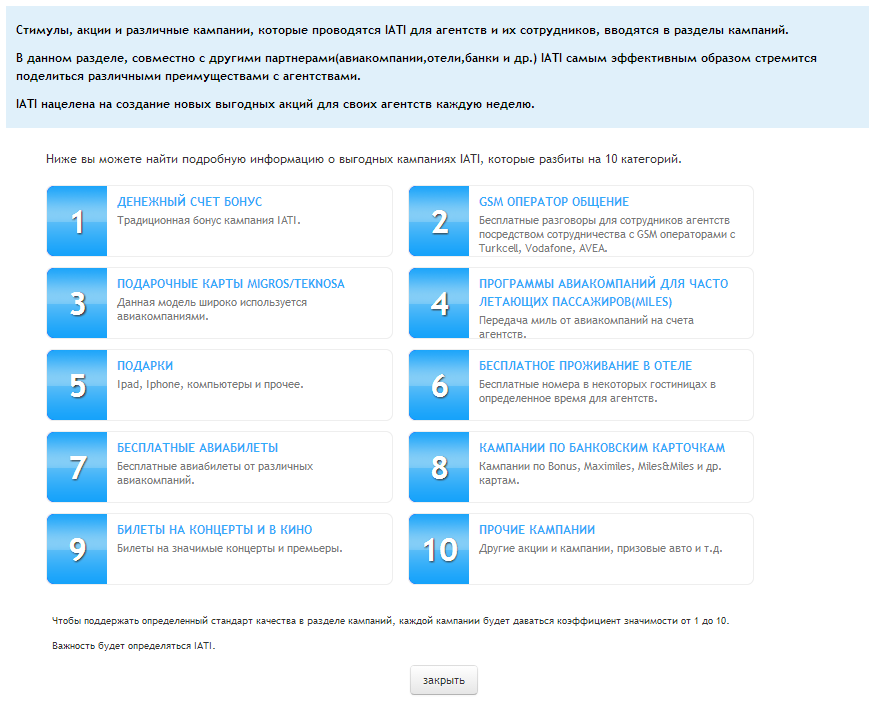
Task: Click the закрыть button
Action: [x=444, y=680]
